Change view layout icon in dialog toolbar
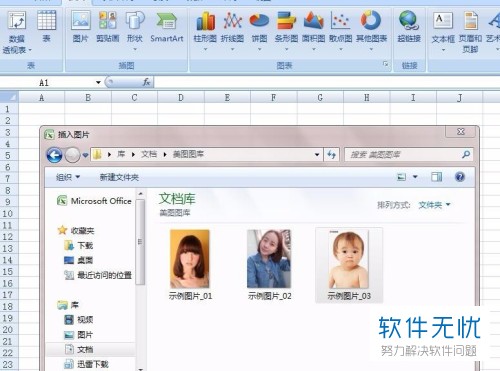 [x=401, y=177]
